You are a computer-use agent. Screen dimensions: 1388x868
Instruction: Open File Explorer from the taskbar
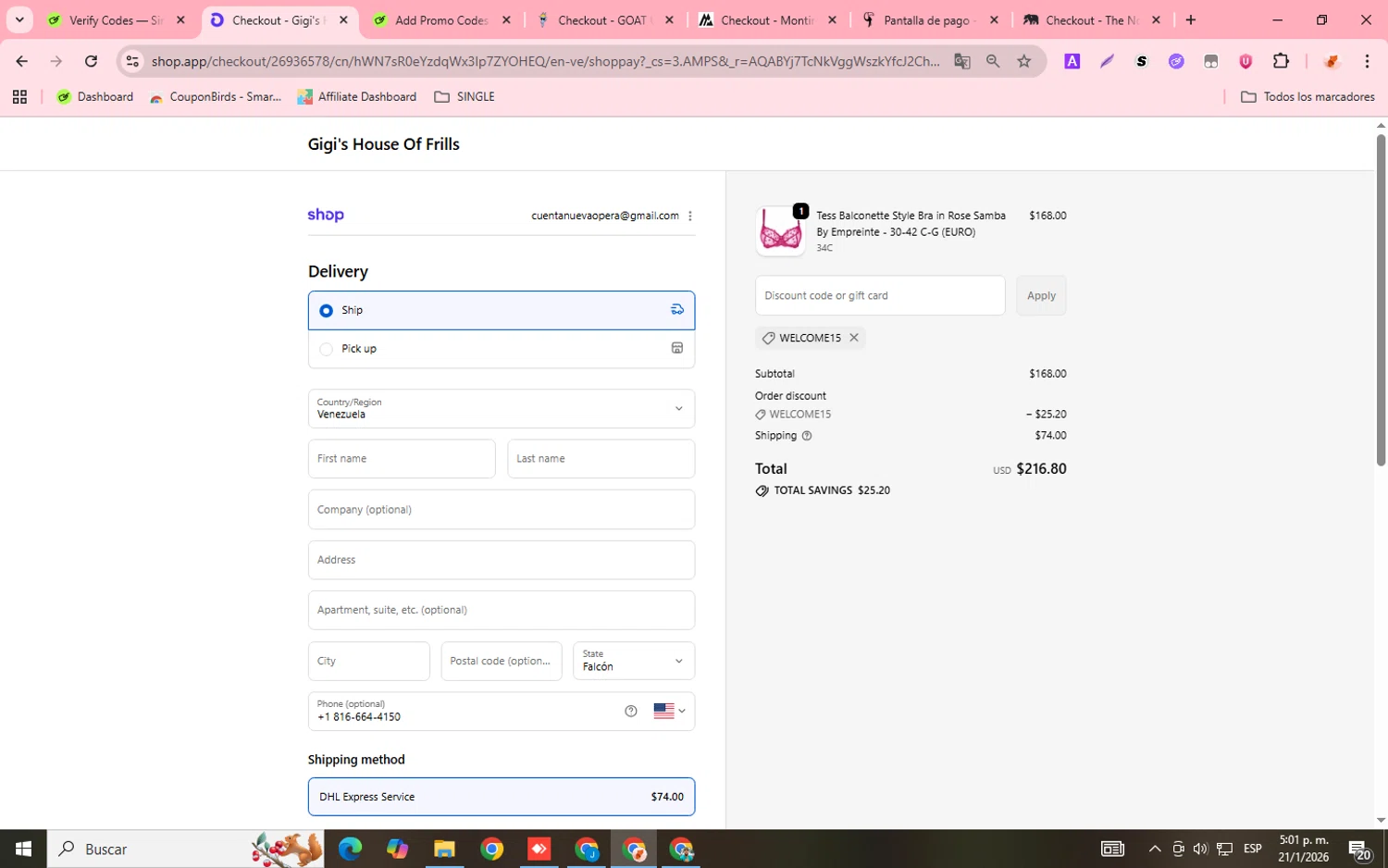pyautogui.click(x=444, y=849)
